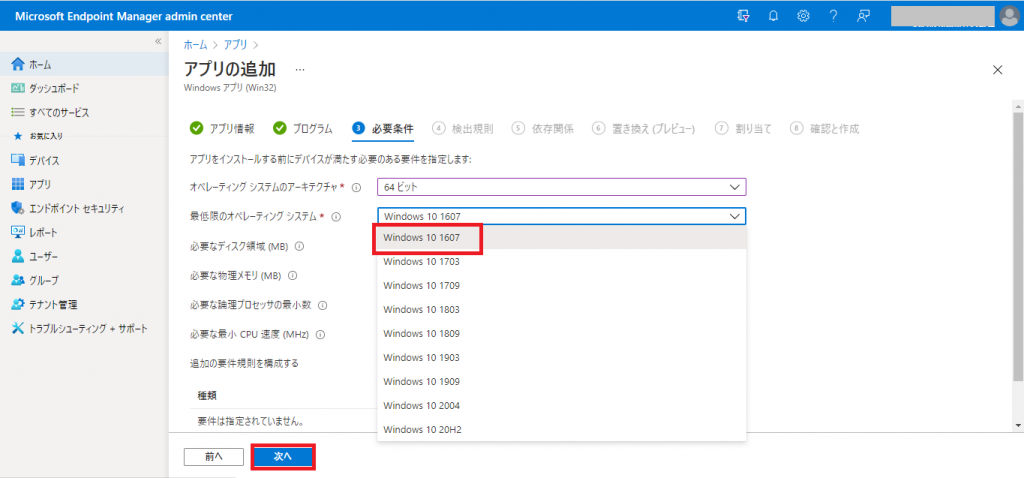Select Windows 10 1909 from the list
The width and height of the screenshot is (1024, 478).
[x=562, y=381]
